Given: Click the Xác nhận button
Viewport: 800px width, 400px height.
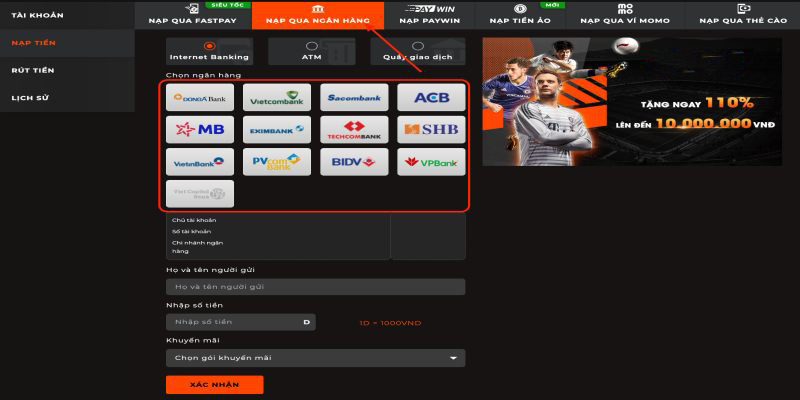Looking at the screenshot, I should click(214, 385).
